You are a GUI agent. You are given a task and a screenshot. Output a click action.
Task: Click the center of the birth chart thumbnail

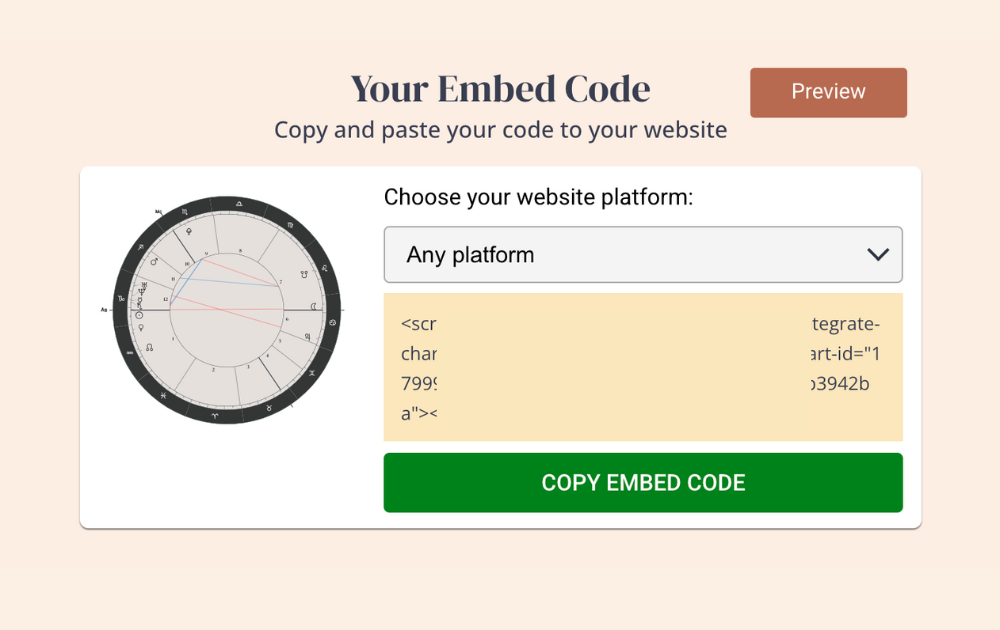coord(226,310)
